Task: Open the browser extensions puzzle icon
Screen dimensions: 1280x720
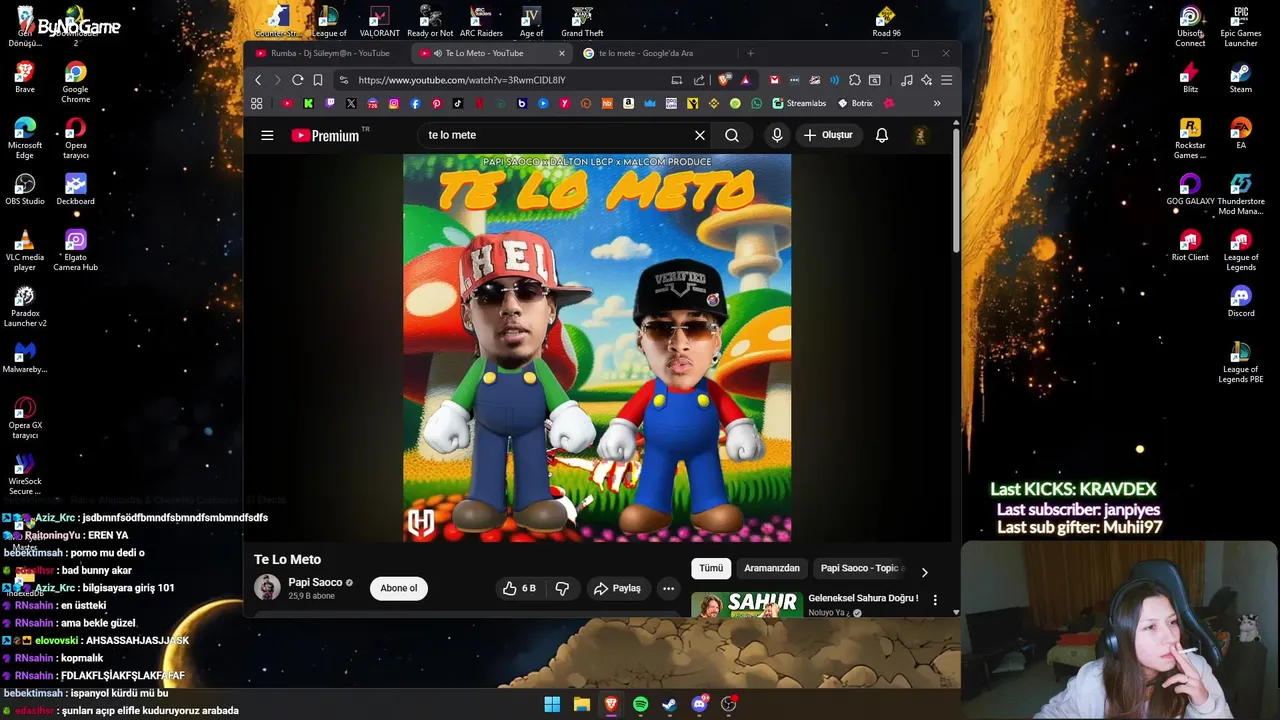Action: click(x=855, y=80)
